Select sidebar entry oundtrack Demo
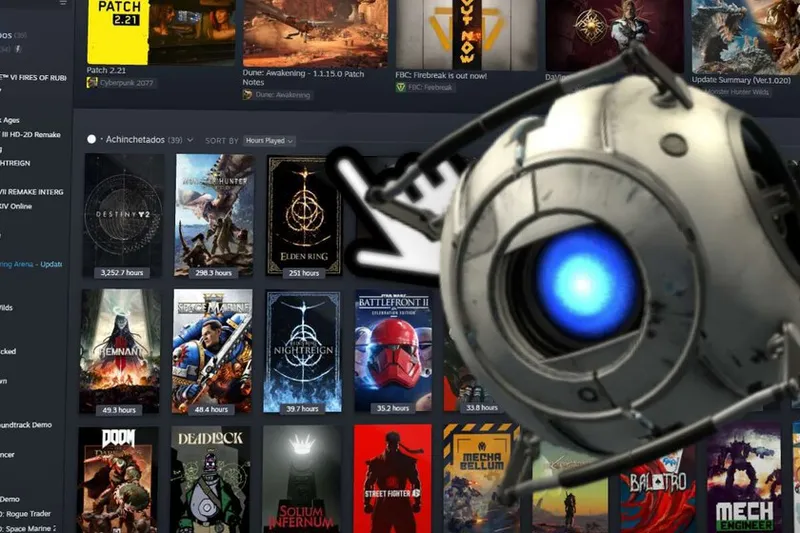Viewport: 800px width, 533px height. (x=26, y=425)
